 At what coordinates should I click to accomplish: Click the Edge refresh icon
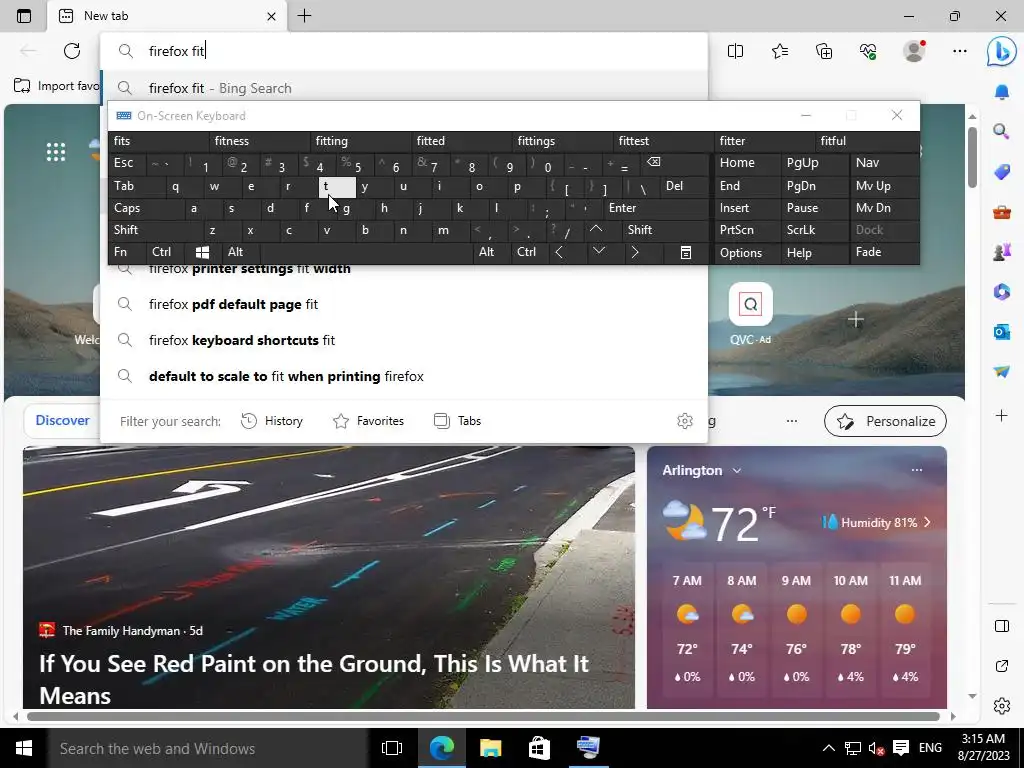[x=72, y=51]
